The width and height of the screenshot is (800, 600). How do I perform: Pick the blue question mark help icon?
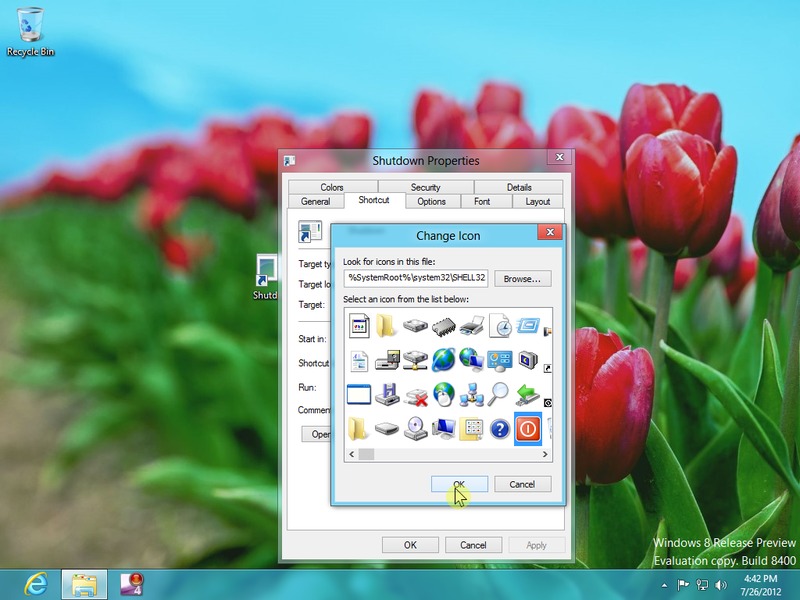click(499, 429)
